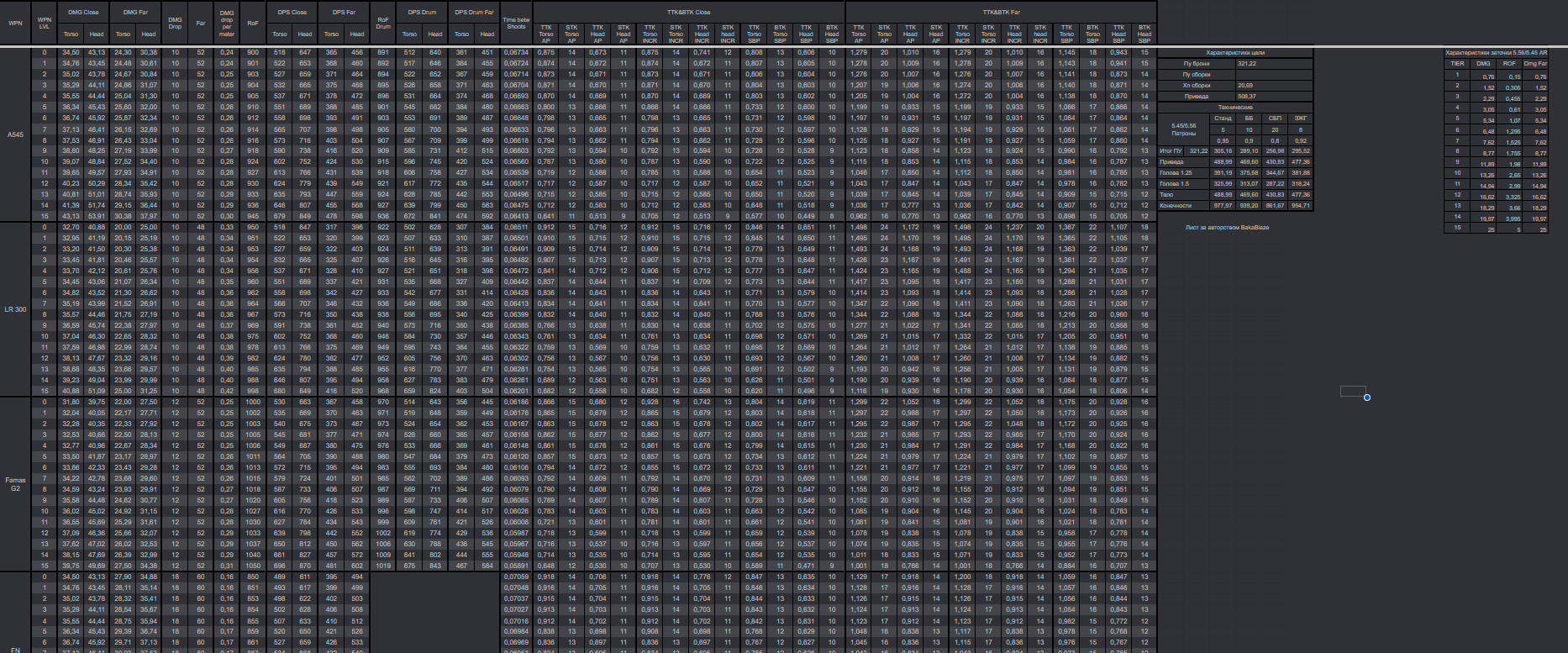1568x653 pixels.
Task: Click the blue fill handle of selected cell
Action: 1367,398
